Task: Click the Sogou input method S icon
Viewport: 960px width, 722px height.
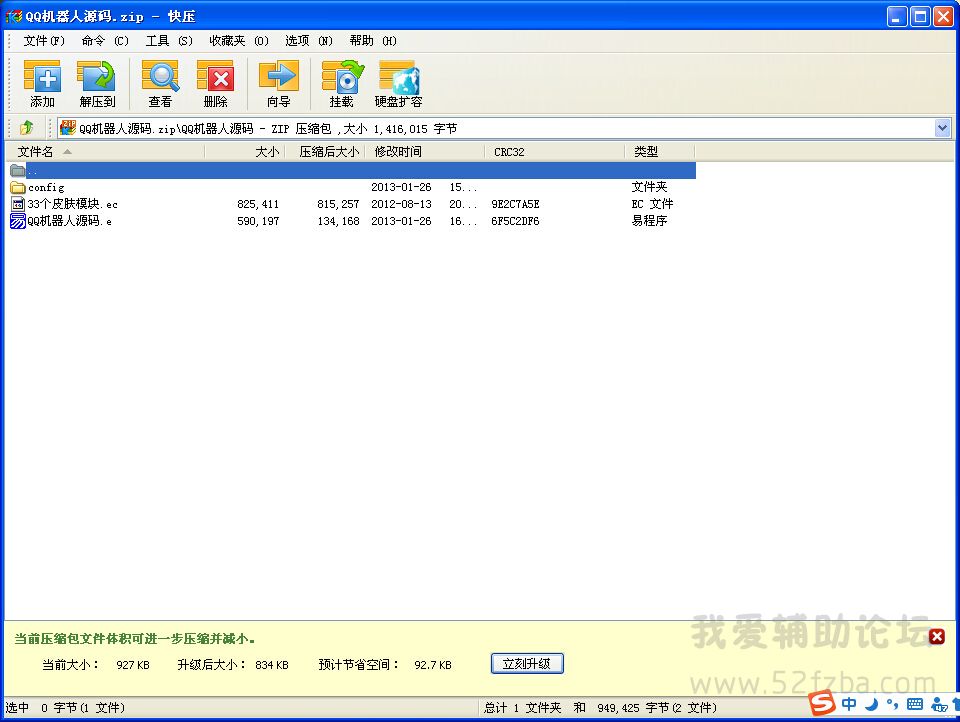Action: pos(822,703)
